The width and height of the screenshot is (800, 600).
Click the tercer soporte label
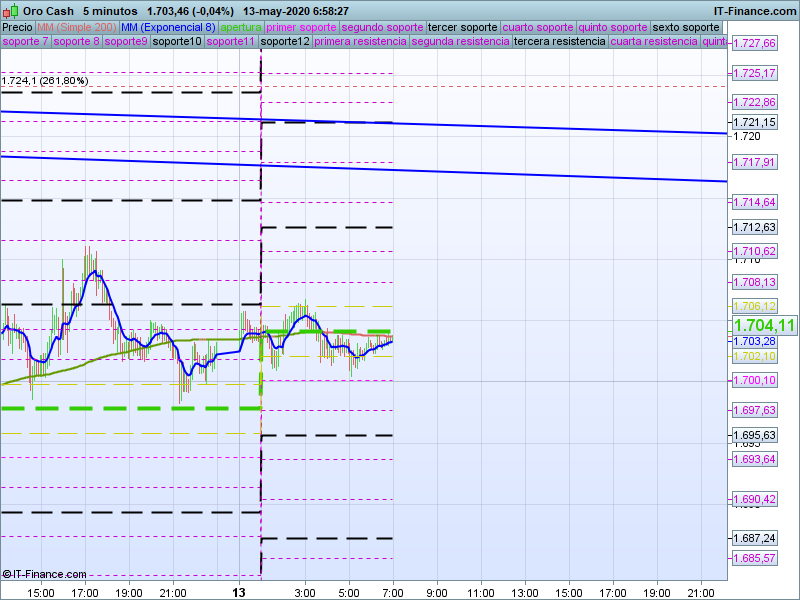461,27
